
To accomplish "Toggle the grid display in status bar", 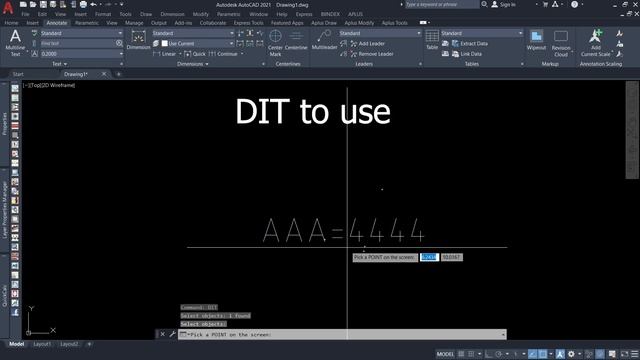I will (x=461, y=354).
